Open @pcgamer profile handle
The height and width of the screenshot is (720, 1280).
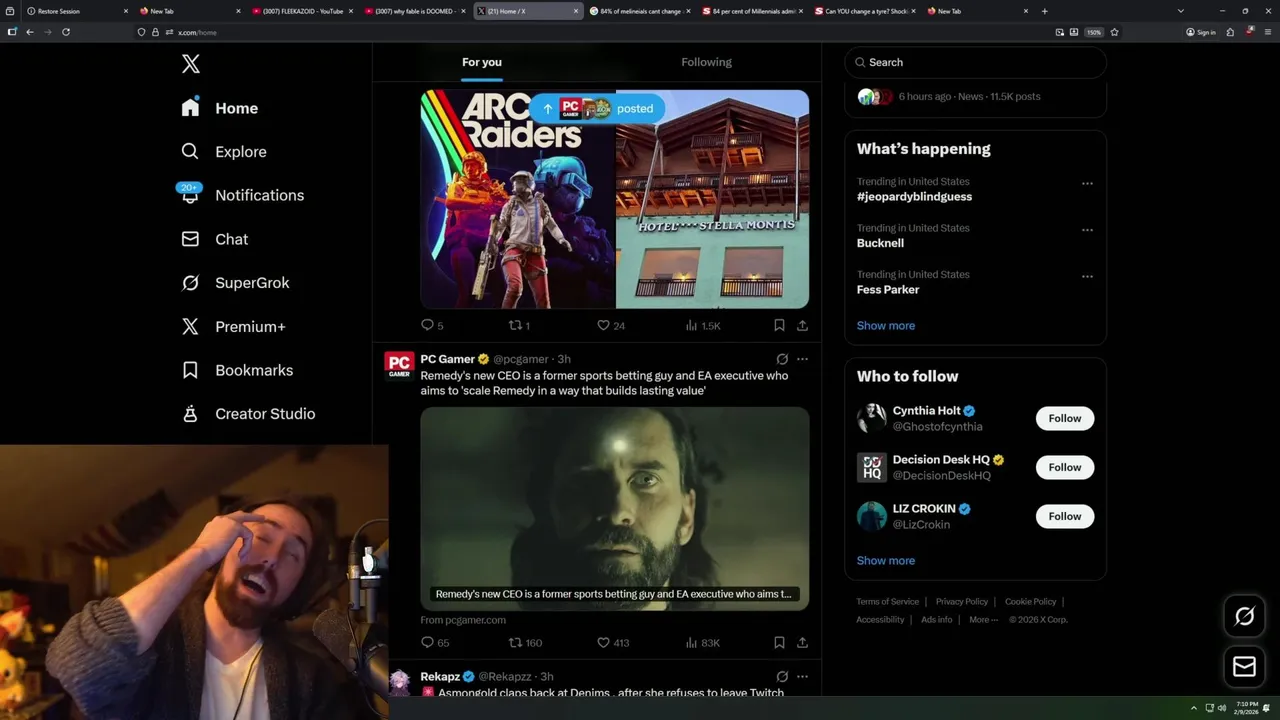[521, 359]
